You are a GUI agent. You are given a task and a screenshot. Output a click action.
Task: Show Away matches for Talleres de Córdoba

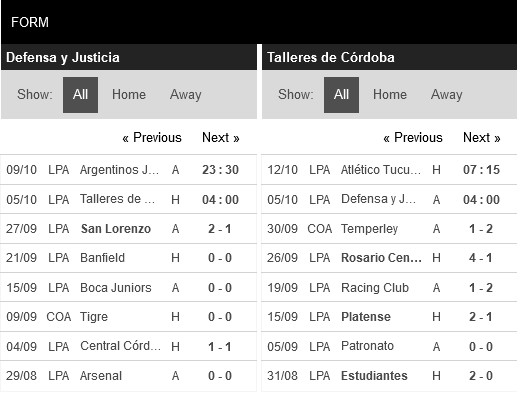click(447, 95)
